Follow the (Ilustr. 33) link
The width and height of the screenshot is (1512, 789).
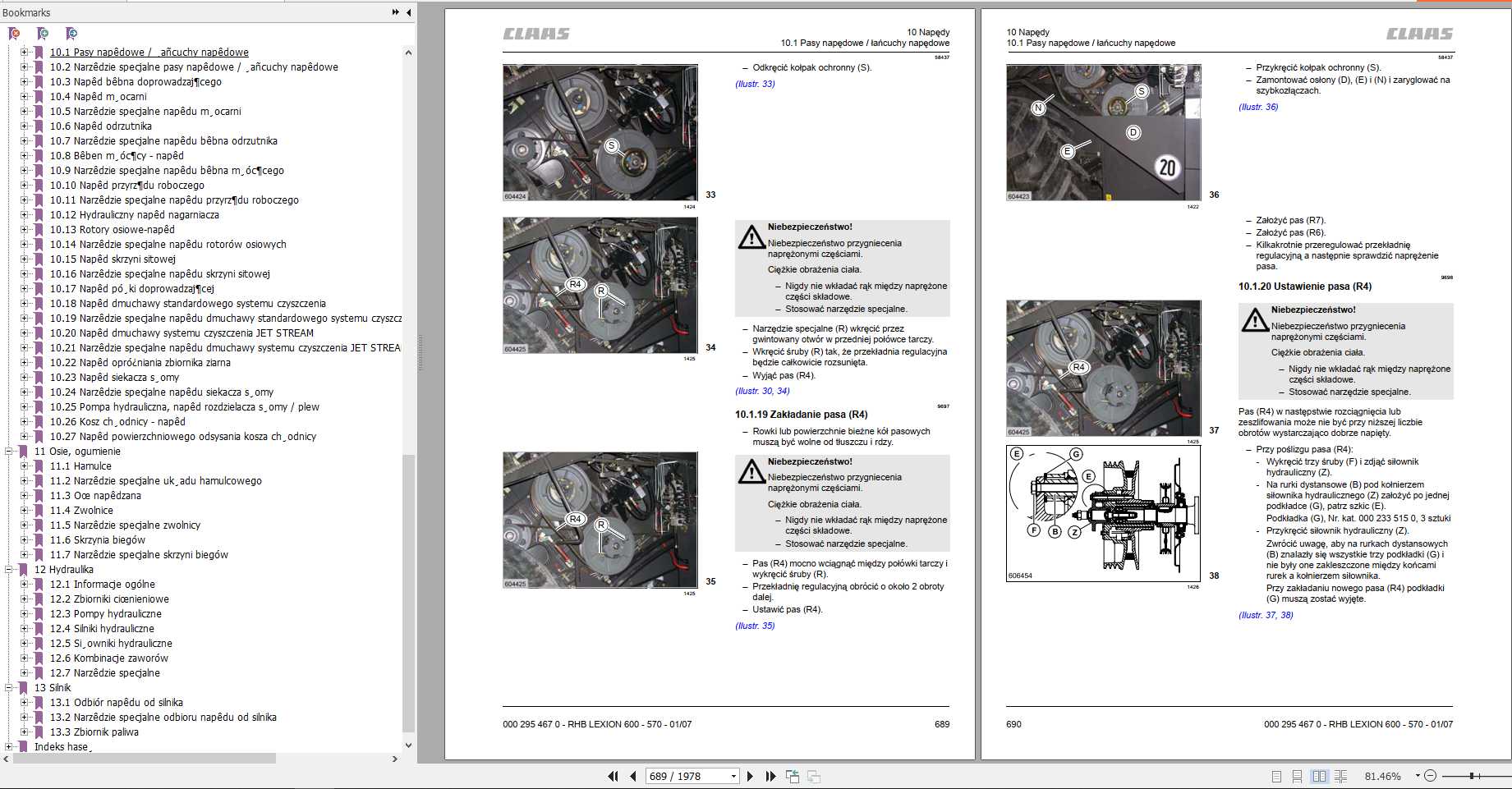[755, 84]
